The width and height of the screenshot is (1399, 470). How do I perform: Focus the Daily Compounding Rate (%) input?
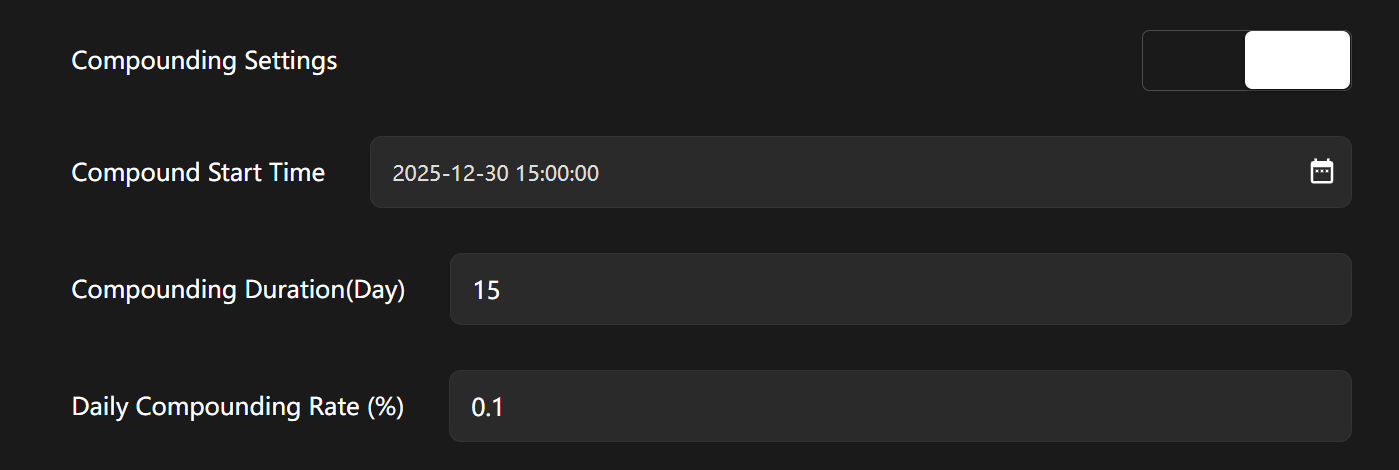click(900, 406)
